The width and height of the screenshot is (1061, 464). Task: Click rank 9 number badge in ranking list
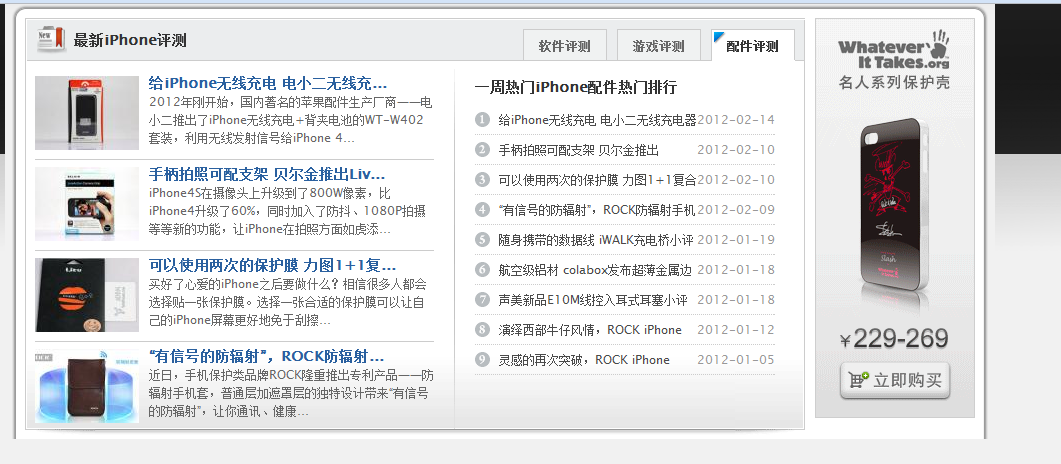(x=482, y=359)
